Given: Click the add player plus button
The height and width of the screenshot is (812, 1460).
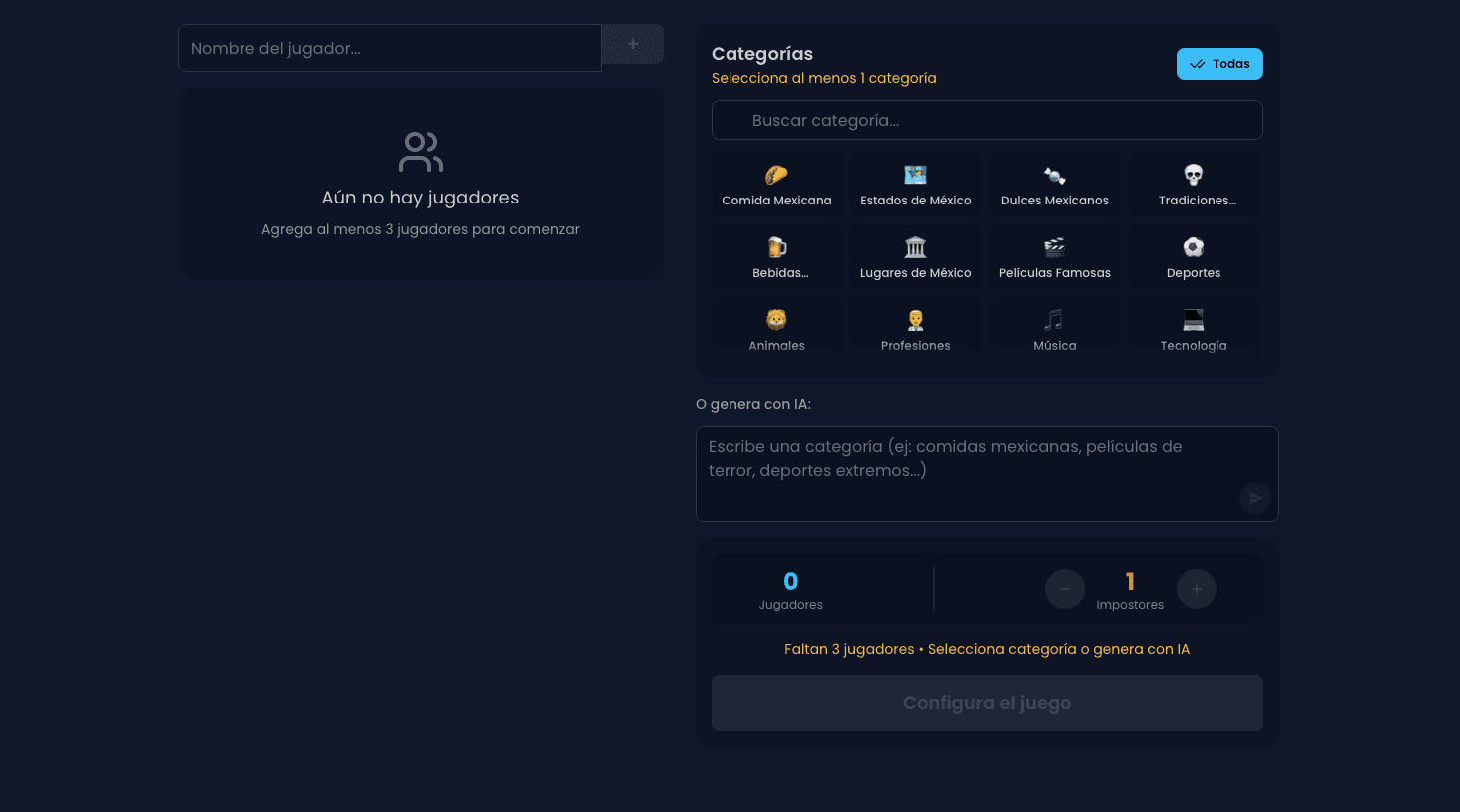Looking at the screenshot, I should tap(633, 44).
